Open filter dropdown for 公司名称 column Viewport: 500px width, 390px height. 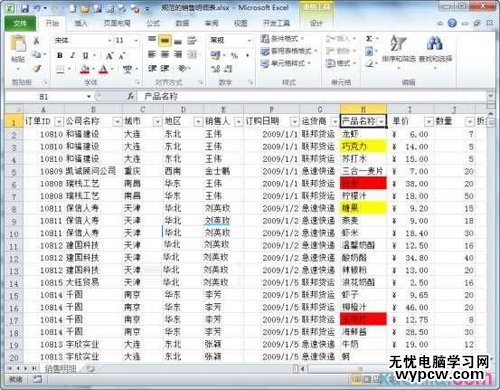pyautogui.click(x=117, y=122)
